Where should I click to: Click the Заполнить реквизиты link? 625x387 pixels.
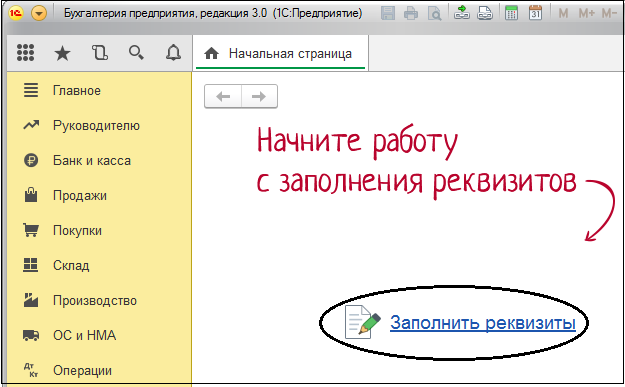click(x=483, y=322)
